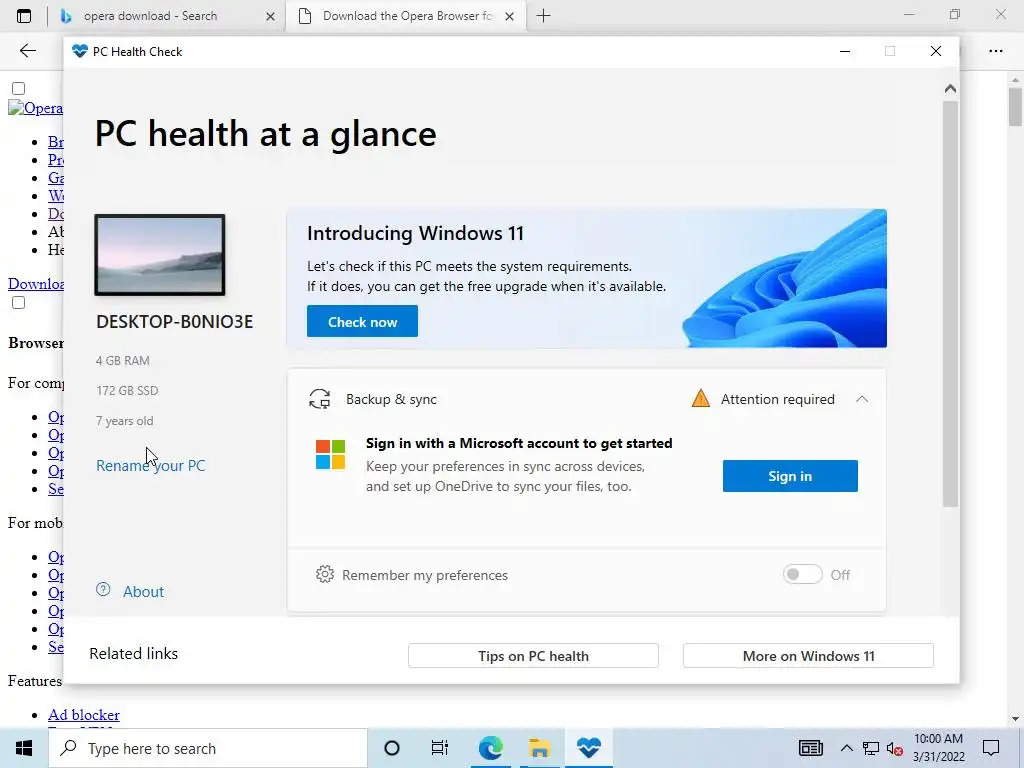Click the gear icon beside Remember my preferences
The image size is (1024, 768).
[x=325, y=574]
